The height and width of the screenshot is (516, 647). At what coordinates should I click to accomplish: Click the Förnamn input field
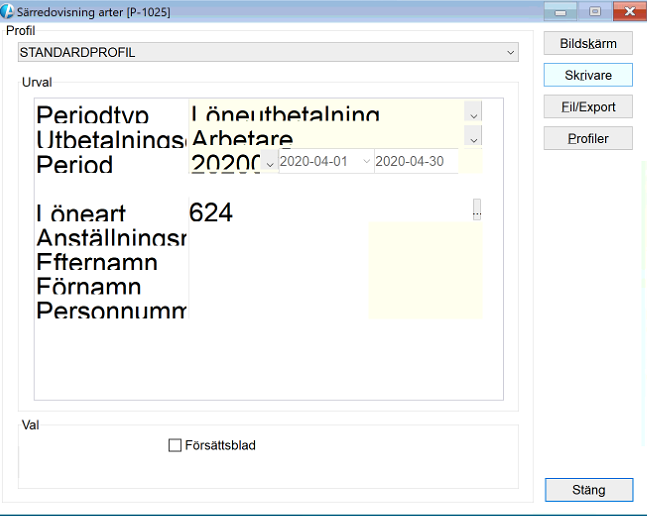278,284
